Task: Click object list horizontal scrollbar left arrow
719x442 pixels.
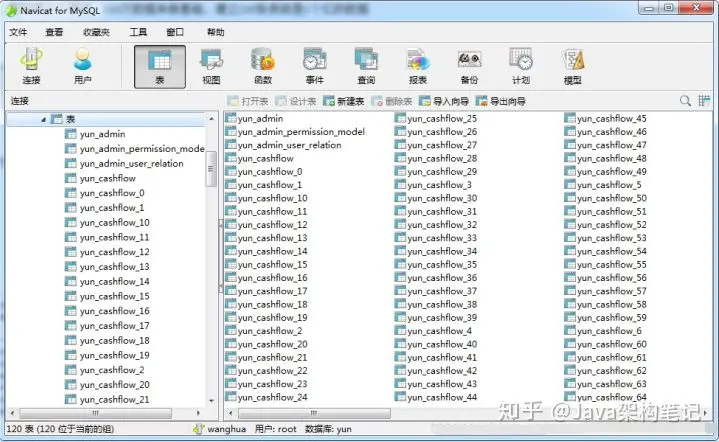Action: 230,414
